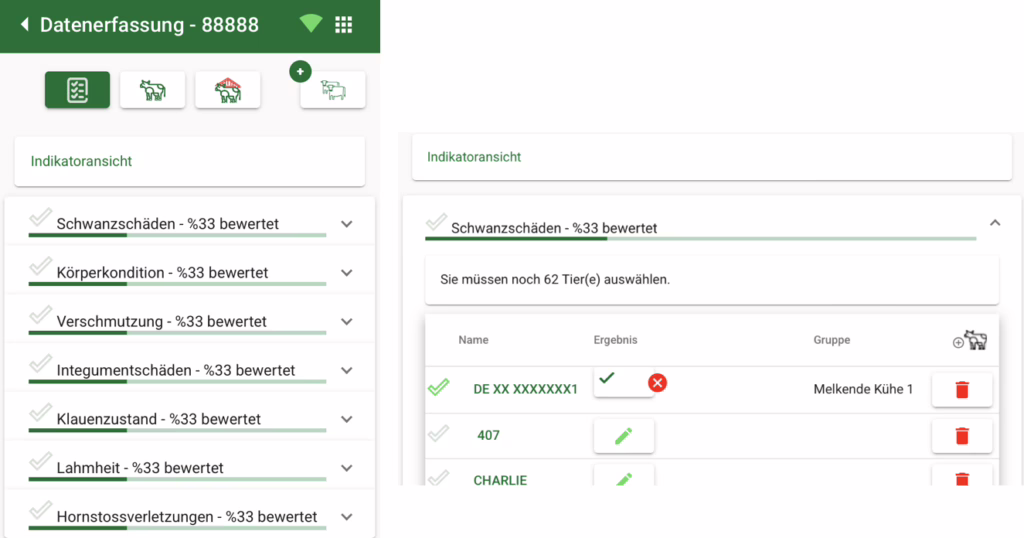
Task: Edit result for animal 407
Action: 623,436
